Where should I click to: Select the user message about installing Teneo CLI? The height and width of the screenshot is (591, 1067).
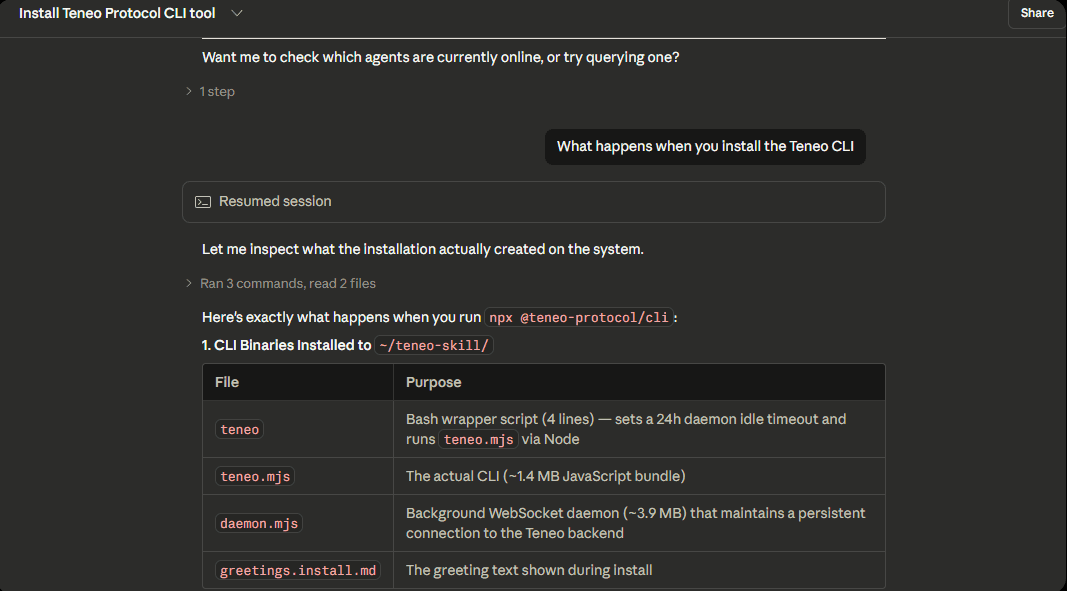click(705, 146)
